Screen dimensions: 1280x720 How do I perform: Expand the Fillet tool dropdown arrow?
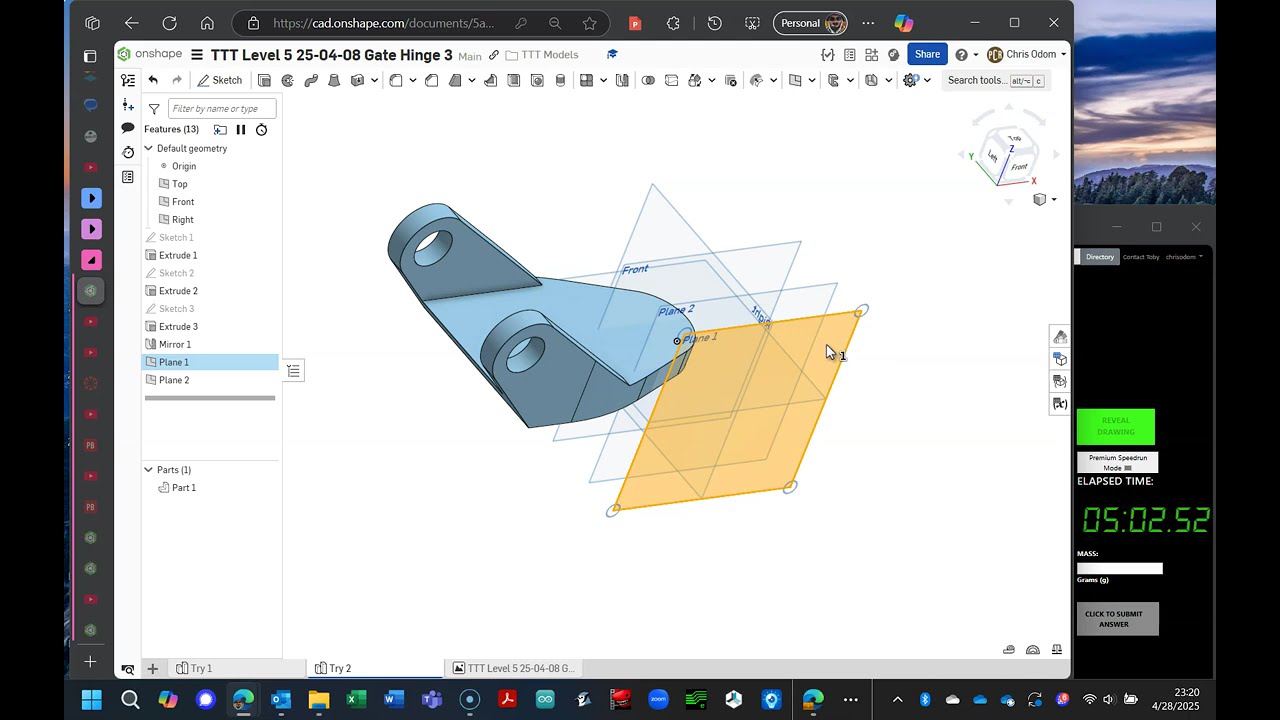coord(412,80)
